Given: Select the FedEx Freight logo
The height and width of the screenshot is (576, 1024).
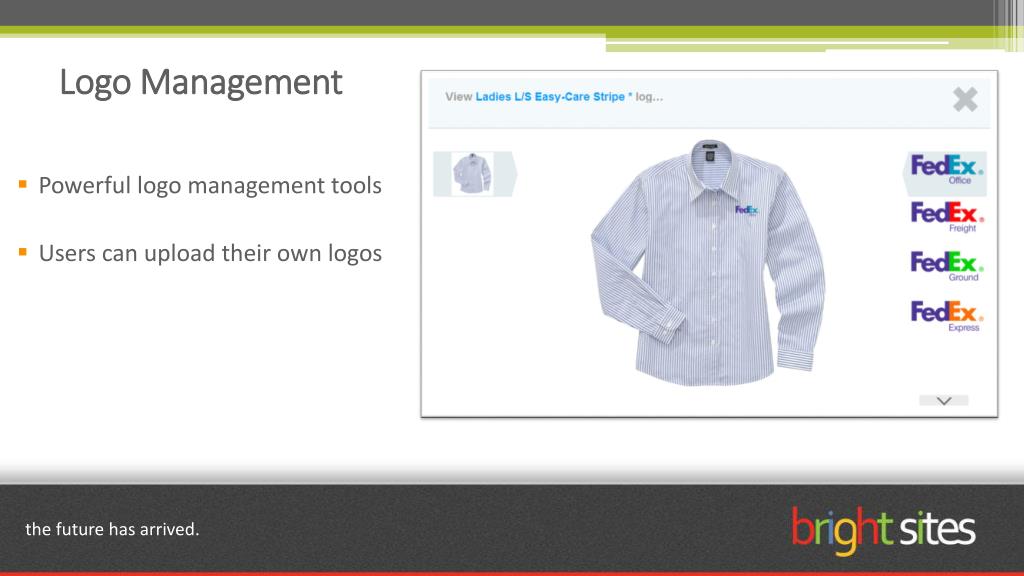Looking at the screenshot, I should click(x=947, y=217).
